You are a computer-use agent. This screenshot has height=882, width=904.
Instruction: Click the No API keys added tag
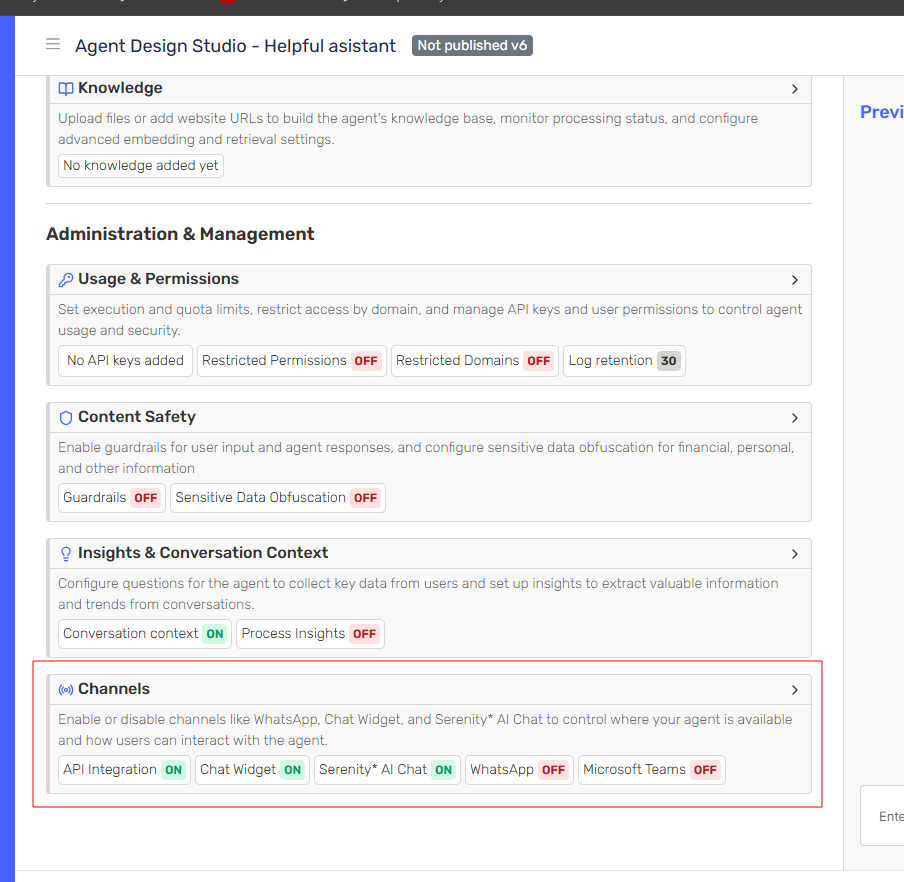point(125,361)
